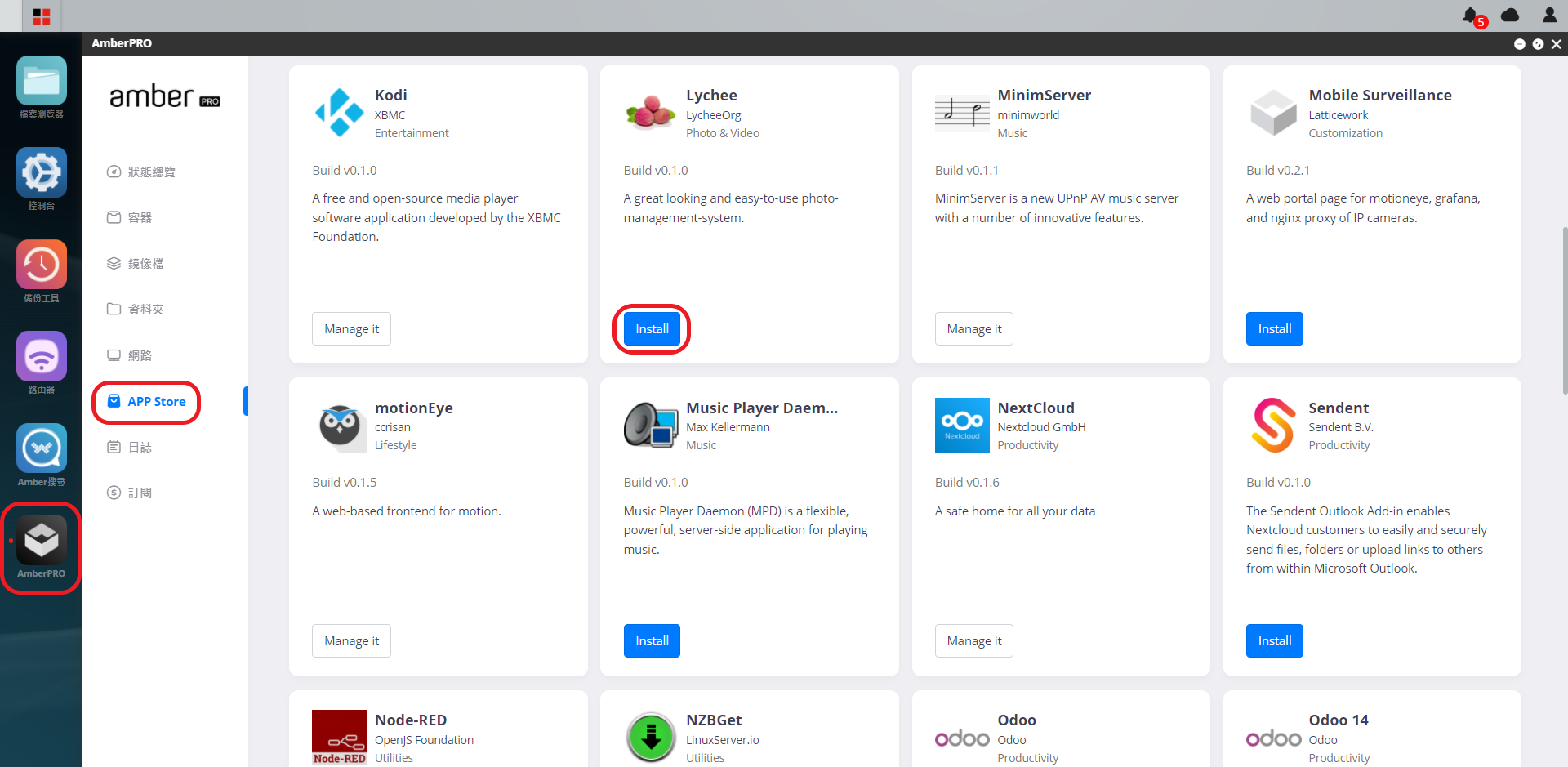Install the Lychee app
The image size is (1568, 767).
pyautogui.click(x=652, y=328)
